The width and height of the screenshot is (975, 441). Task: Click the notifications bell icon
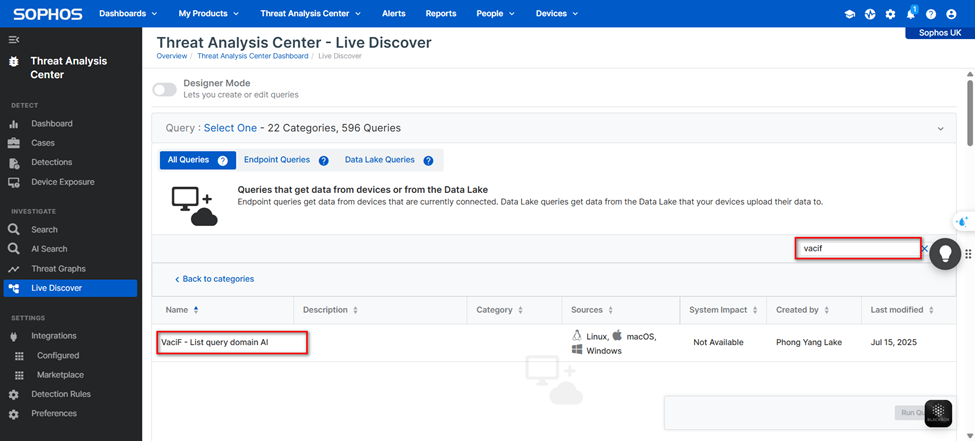tap(910, 14)
